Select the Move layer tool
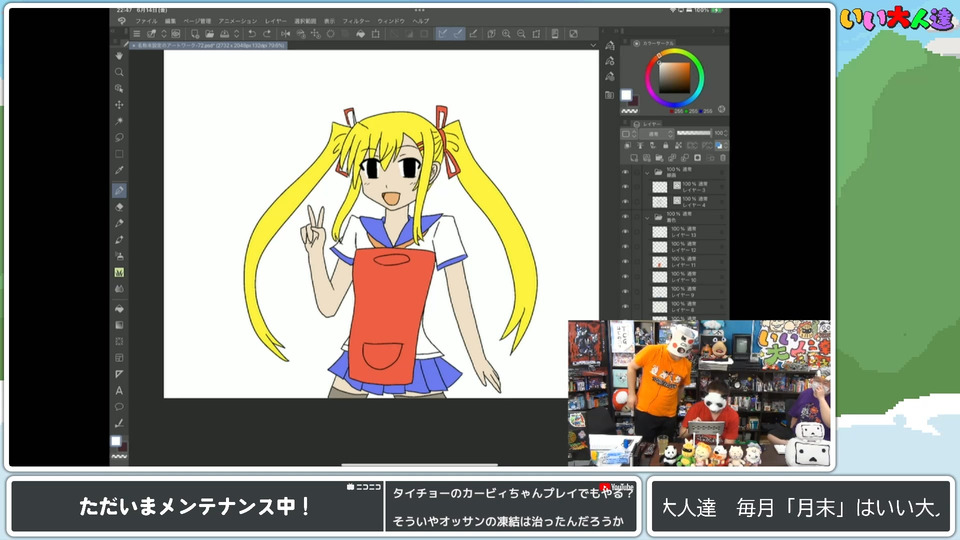Image resolution: width=960 pixels, height=540 pixels. point(119,104)
